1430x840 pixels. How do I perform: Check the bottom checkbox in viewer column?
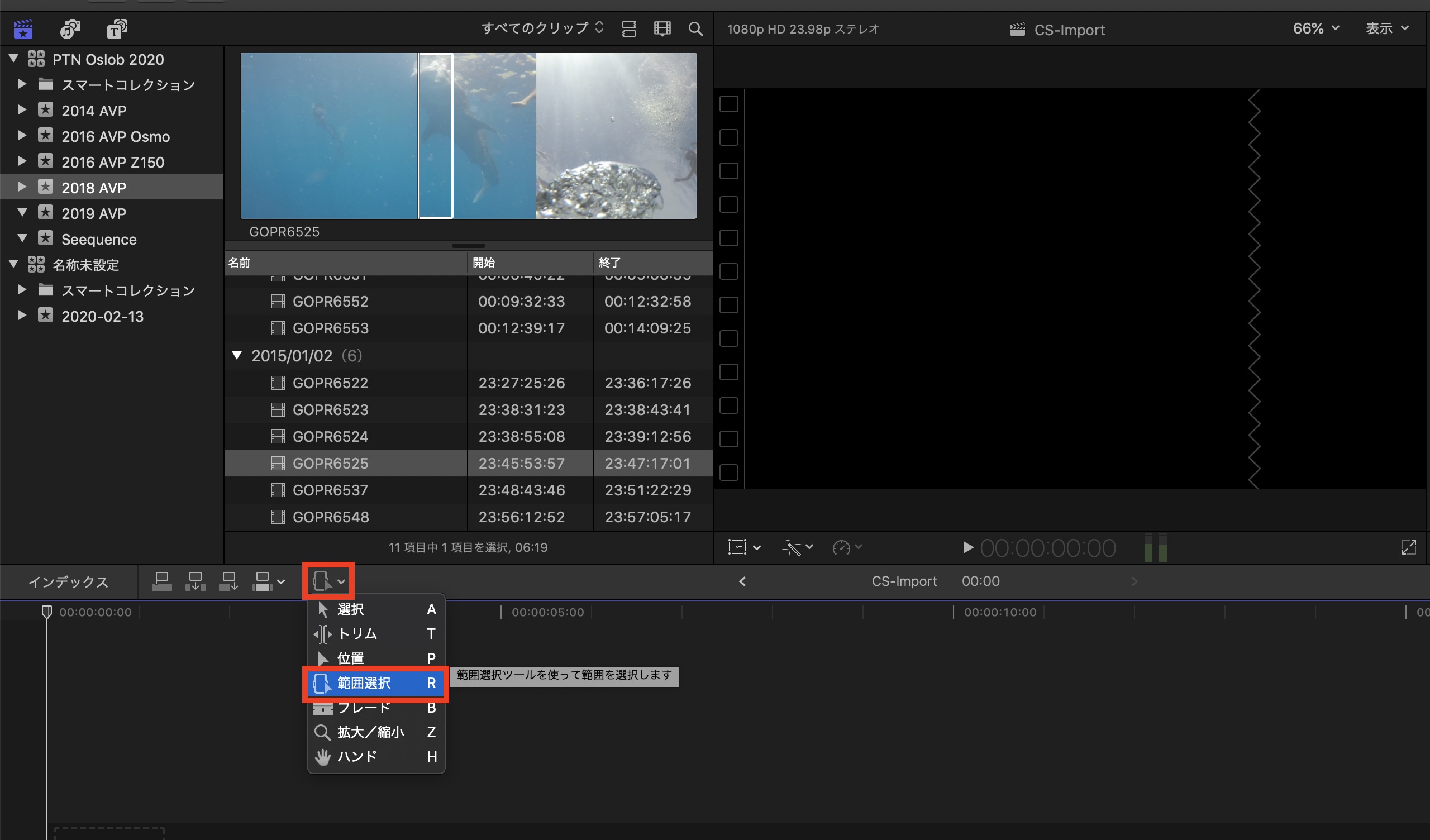tap(728, 472)
